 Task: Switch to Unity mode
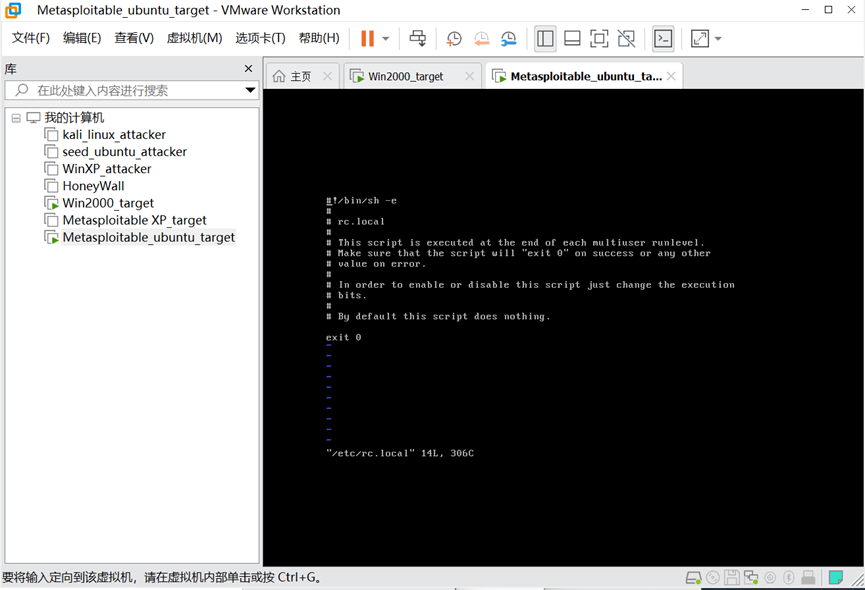pos(626,39)
